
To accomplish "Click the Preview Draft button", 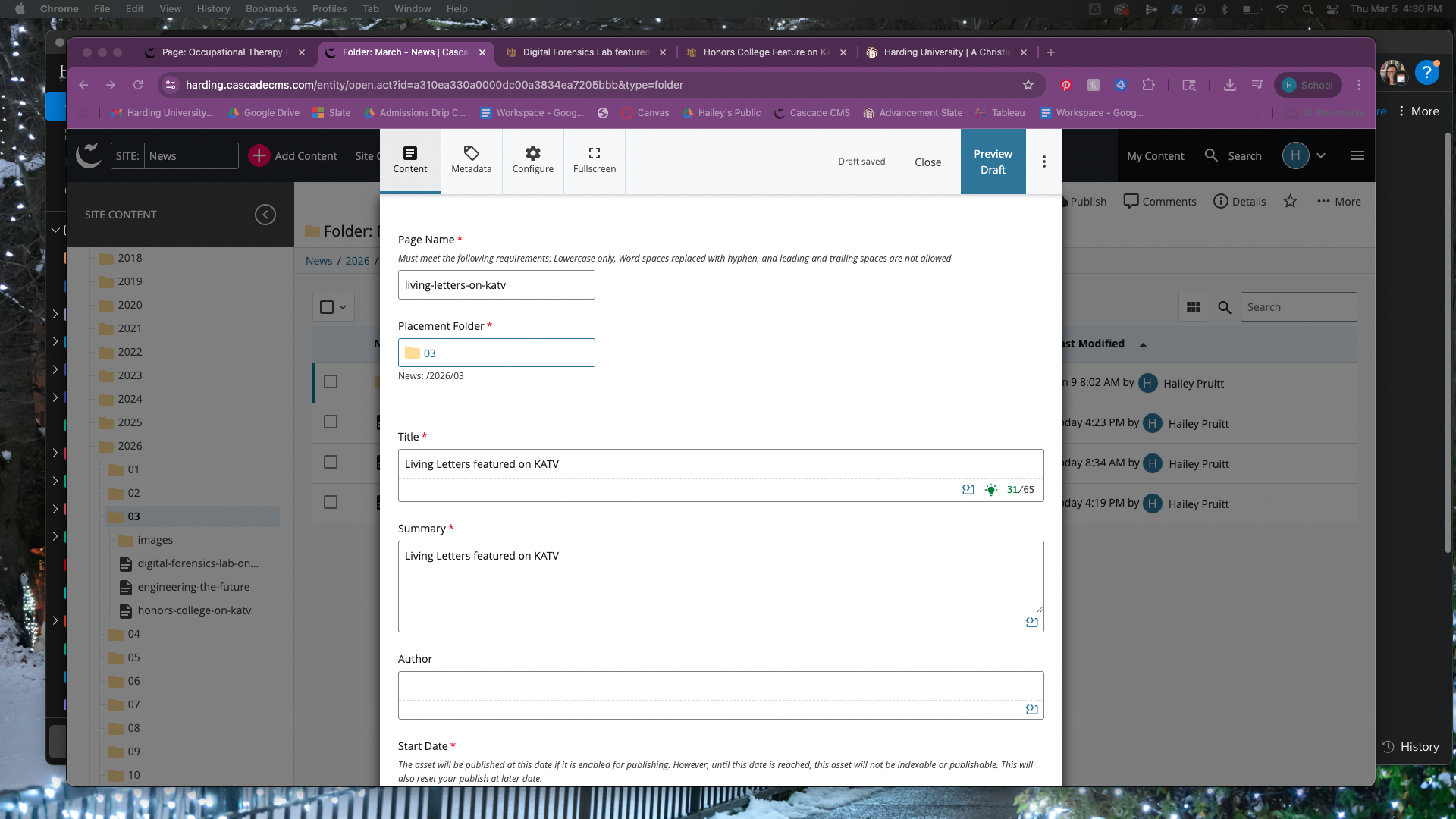I will (x=992, y=162).
